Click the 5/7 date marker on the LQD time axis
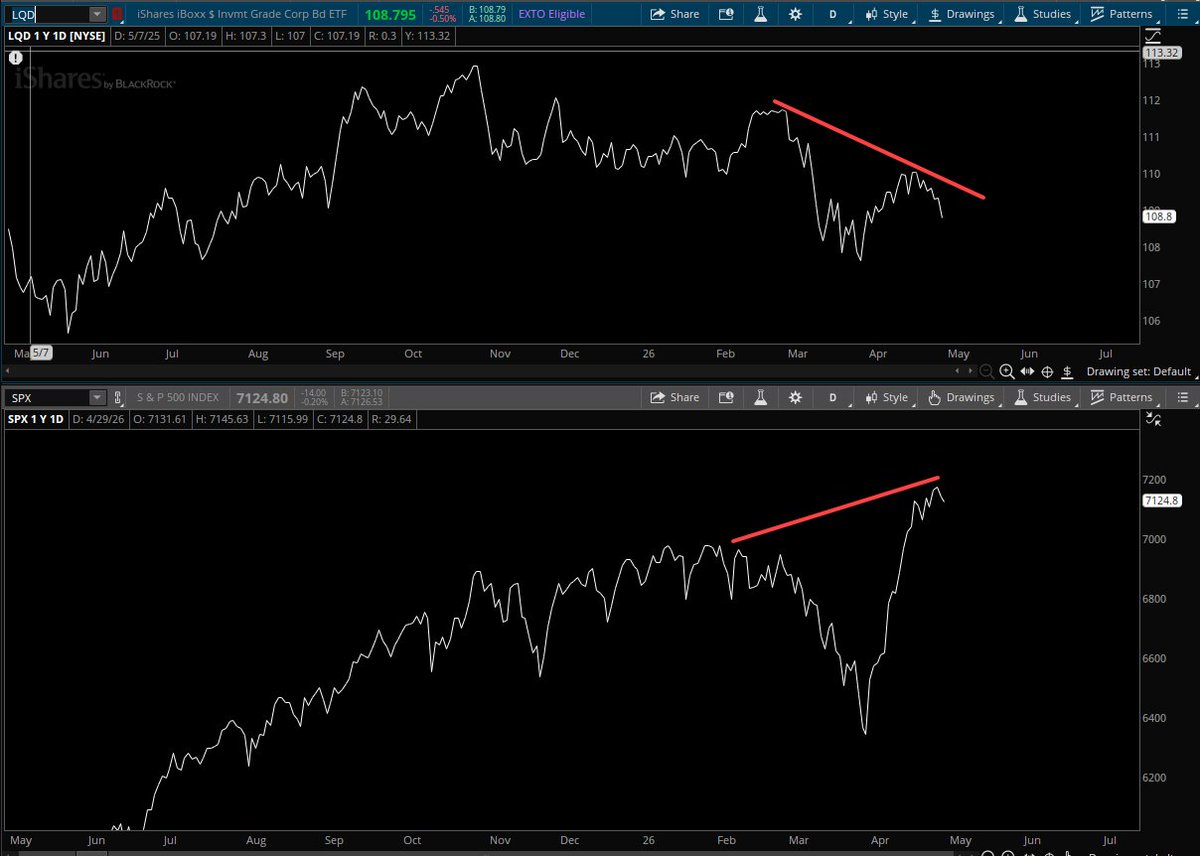Screen dimensions: 1200x856 pos(42,353)
